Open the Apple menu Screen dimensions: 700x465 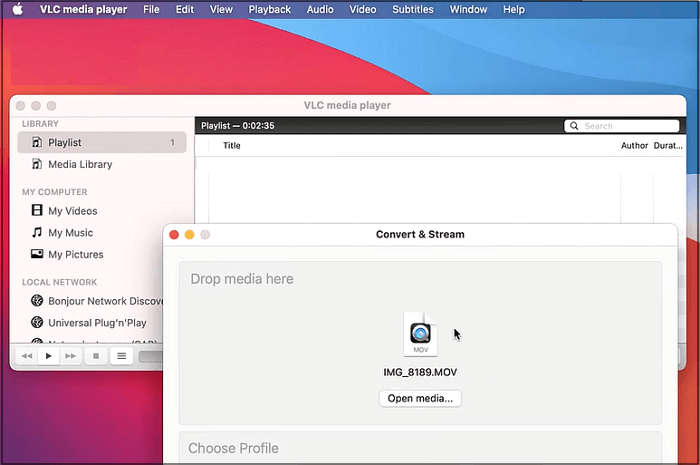[x=17, y=9]
